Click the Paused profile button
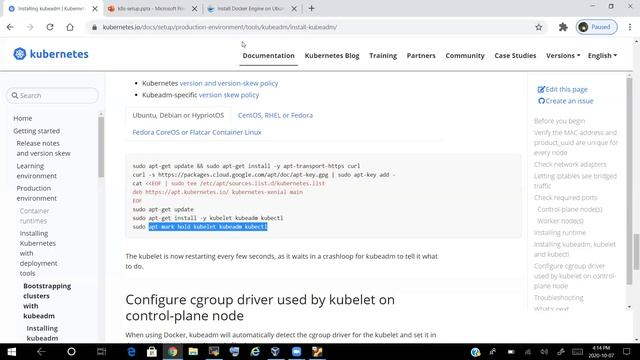 pyautogui.click(x=596, y=27)
